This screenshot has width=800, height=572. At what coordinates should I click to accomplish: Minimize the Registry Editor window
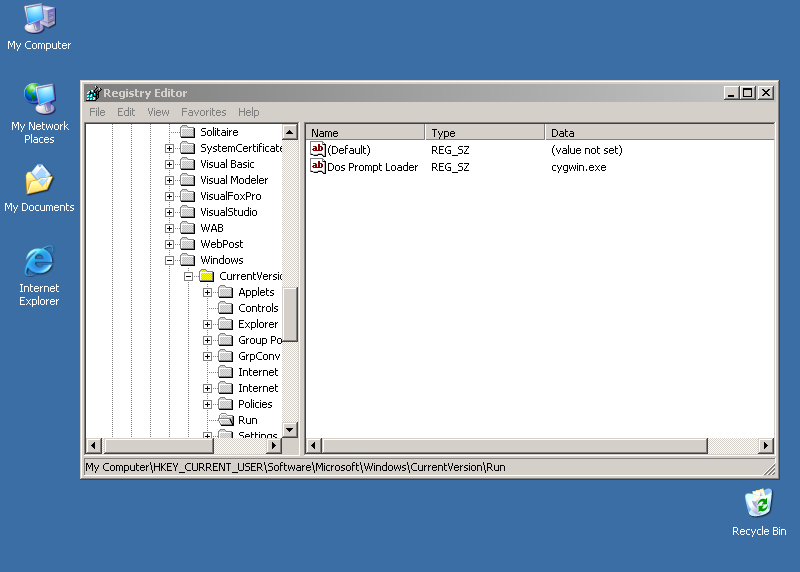pos(731,93)
